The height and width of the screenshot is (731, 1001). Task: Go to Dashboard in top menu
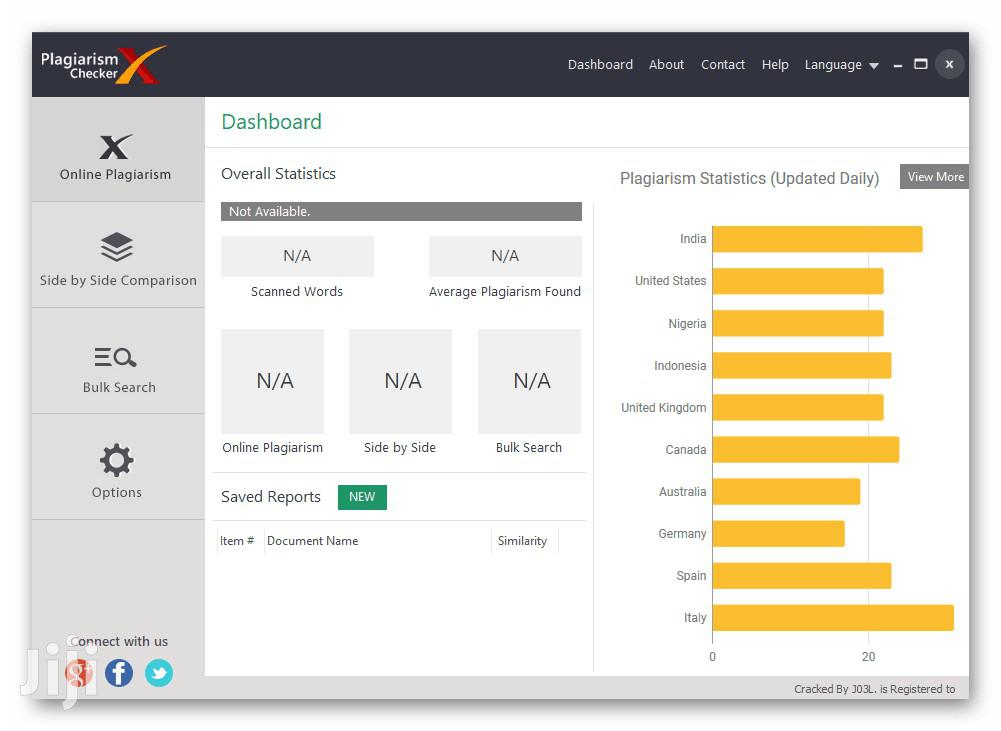pyautogui.click(x=600, y=64)
